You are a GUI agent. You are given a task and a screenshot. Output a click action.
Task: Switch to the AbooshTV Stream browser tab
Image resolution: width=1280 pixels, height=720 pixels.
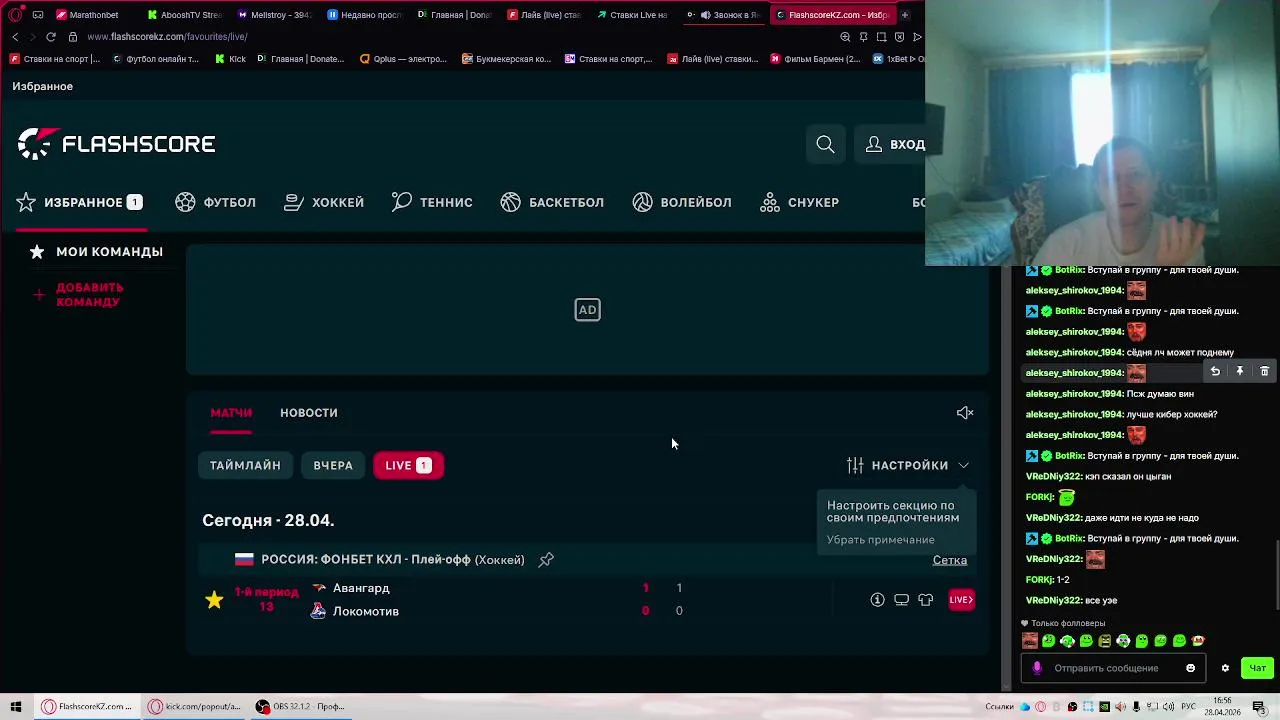click(184, 15)
